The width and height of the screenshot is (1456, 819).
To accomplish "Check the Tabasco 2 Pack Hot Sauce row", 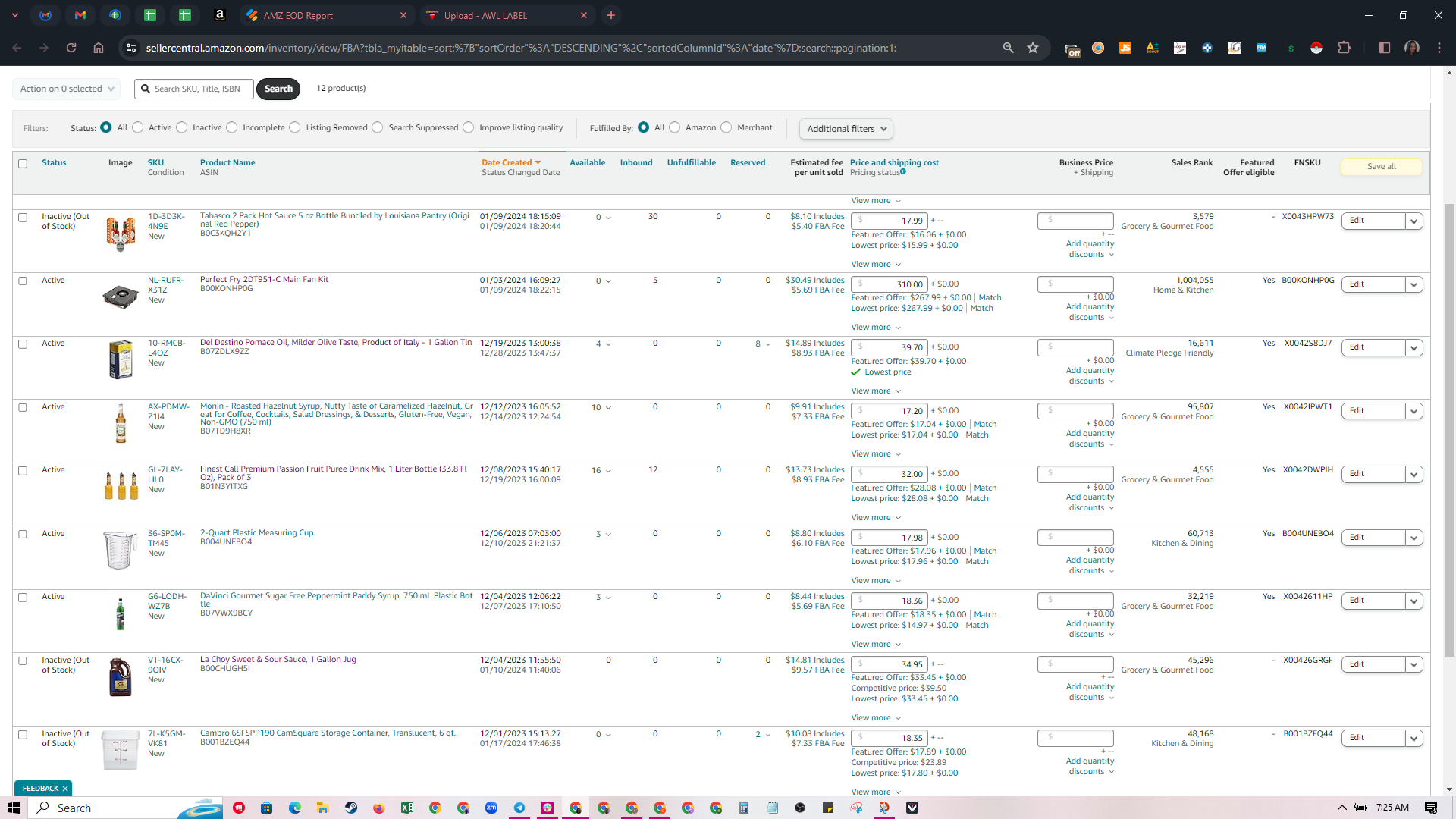I will [23, 218].
